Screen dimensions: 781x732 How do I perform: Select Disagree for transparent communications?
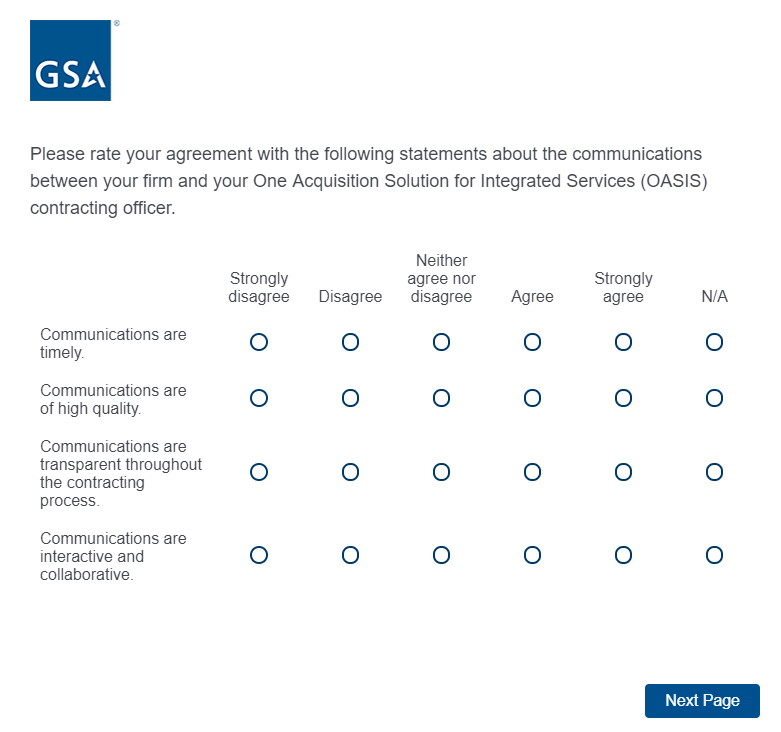point(350,472)
